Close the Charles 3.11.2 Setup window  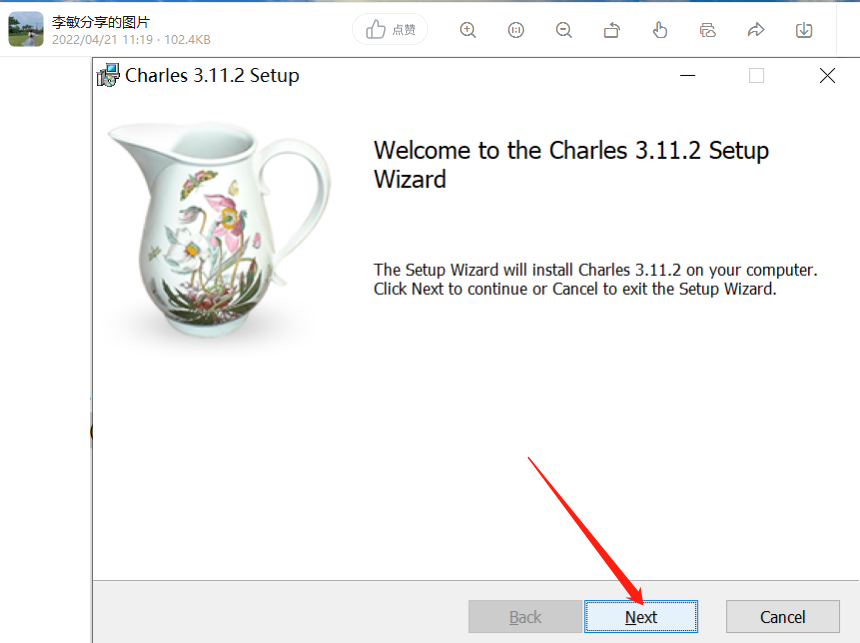827,75
